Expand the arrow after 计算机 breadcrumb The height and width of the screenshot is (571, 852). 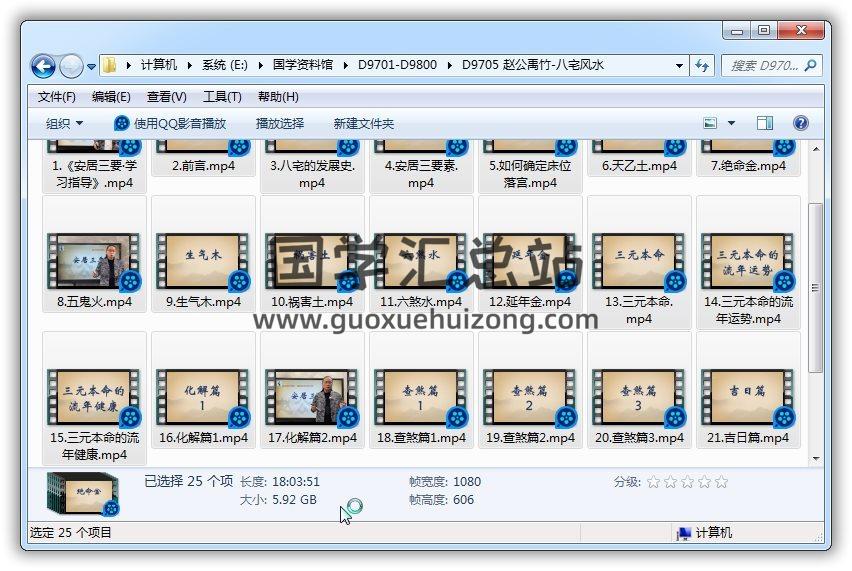[190, 66]
